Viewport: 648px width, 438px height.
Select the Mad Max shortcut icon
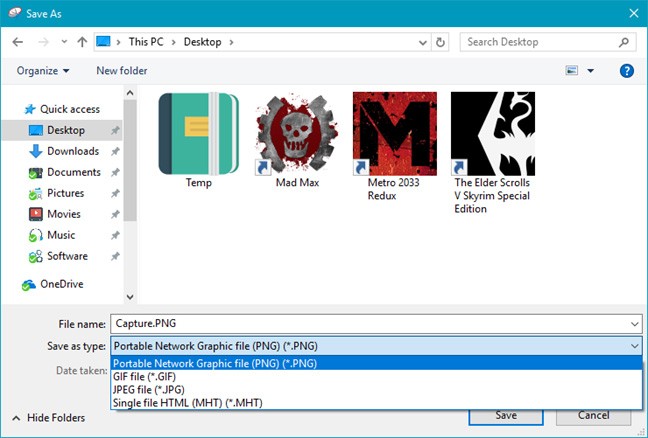[x=296, y=133]
